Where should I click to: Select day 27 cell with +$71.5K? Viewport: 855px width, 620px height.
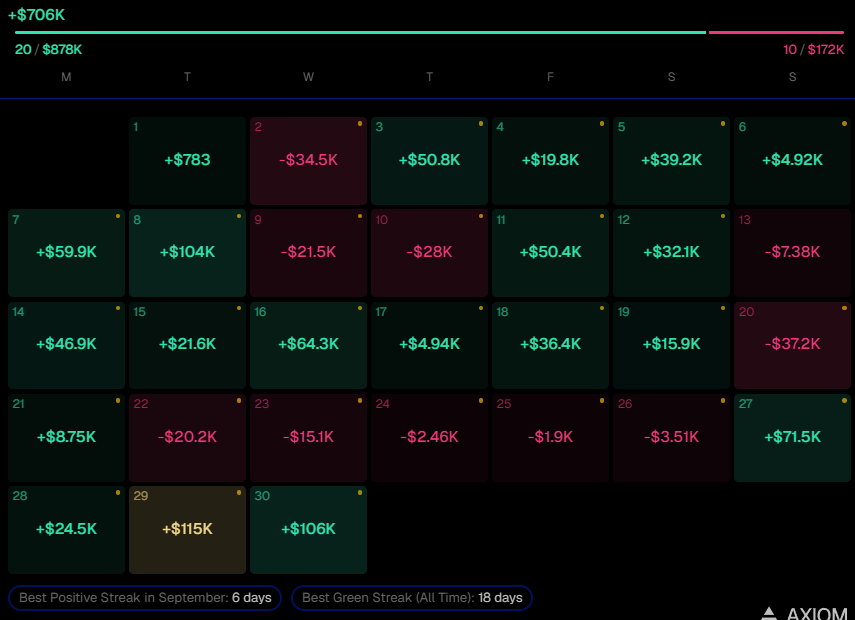pos(792,438)
